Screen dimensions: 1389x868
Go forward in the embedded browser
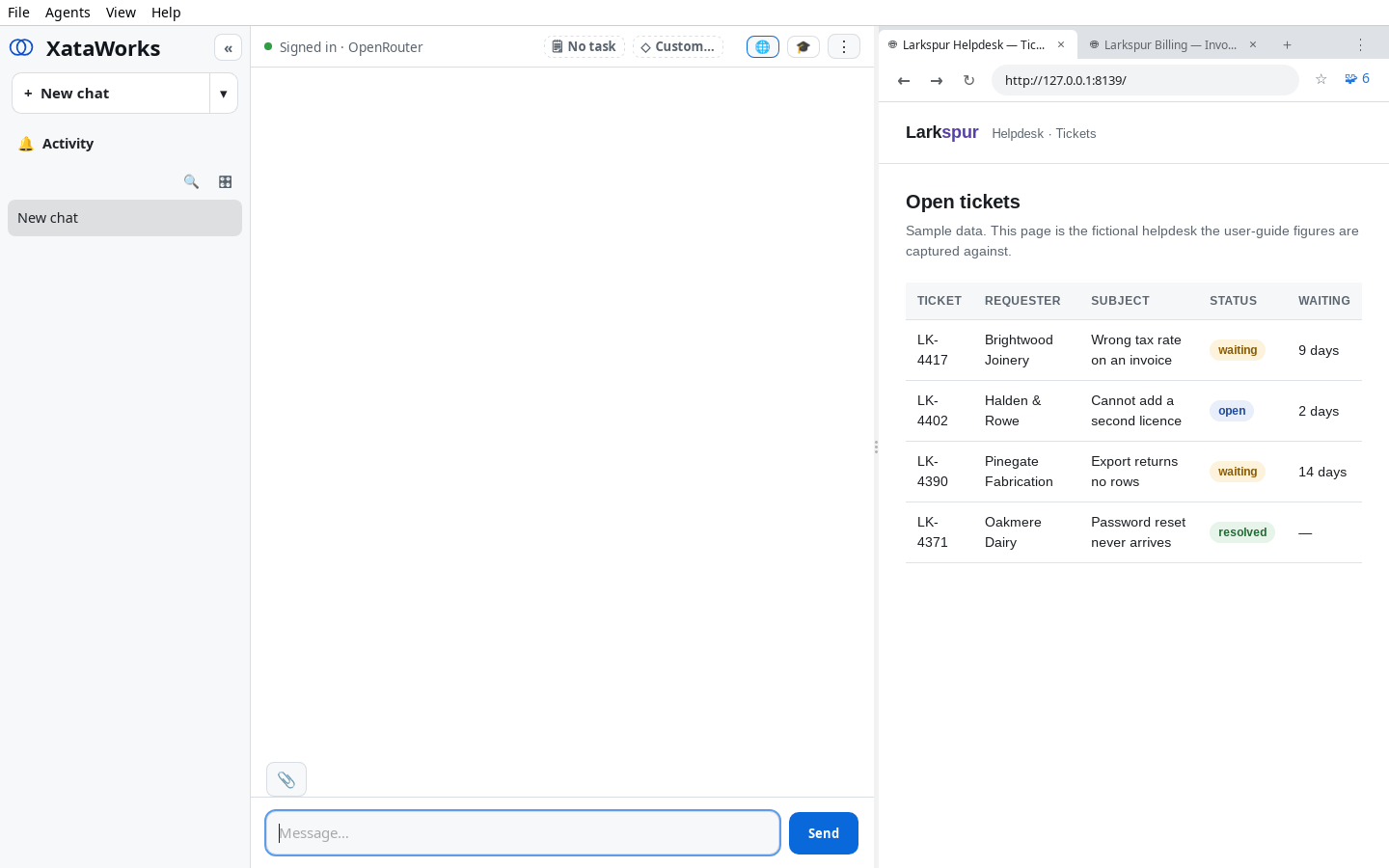937,80
